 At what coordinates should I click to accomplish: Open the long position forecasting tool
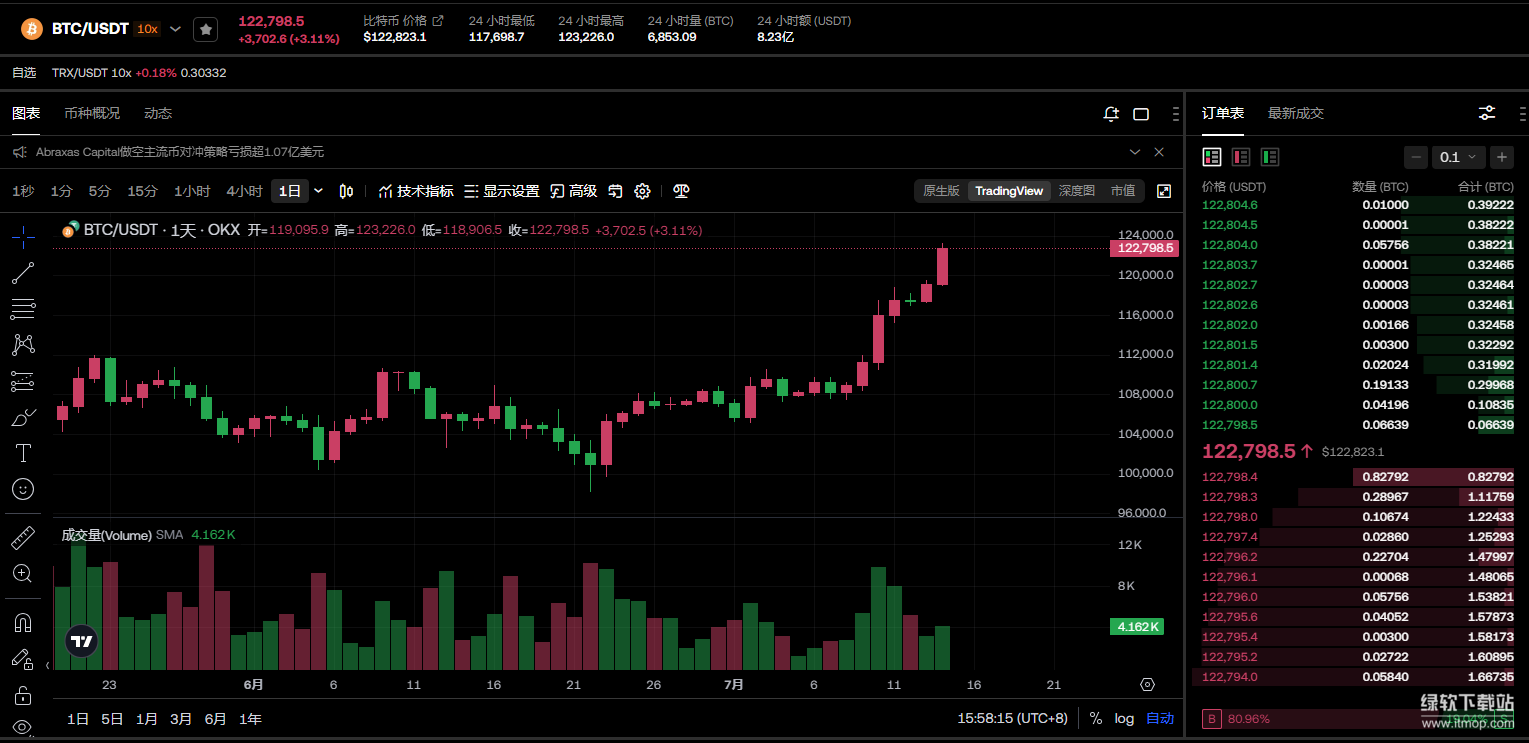click(23, 381)
